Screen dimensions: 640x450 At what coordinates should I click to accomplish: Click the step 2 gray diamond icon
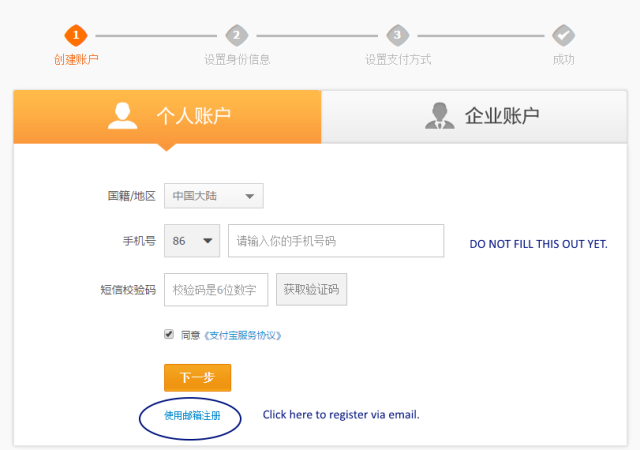tap(237, 36)
